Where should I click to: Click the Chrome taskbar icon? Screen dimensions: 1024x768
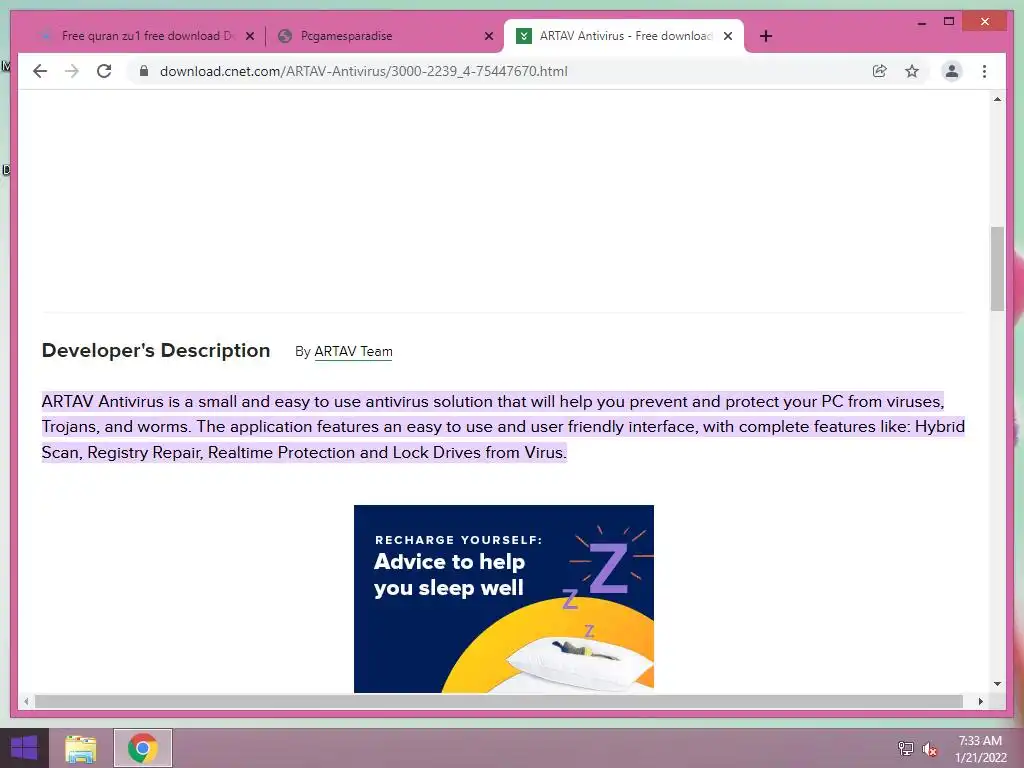coord(143,748)
